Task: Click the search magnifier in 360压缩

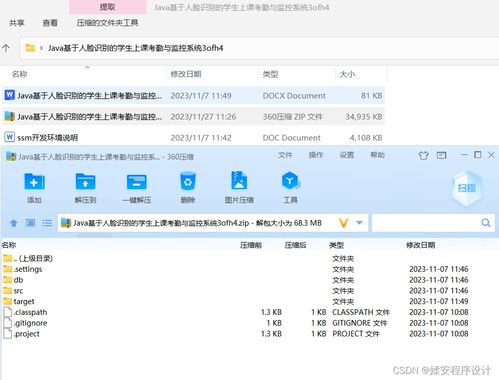Action: 486,223
